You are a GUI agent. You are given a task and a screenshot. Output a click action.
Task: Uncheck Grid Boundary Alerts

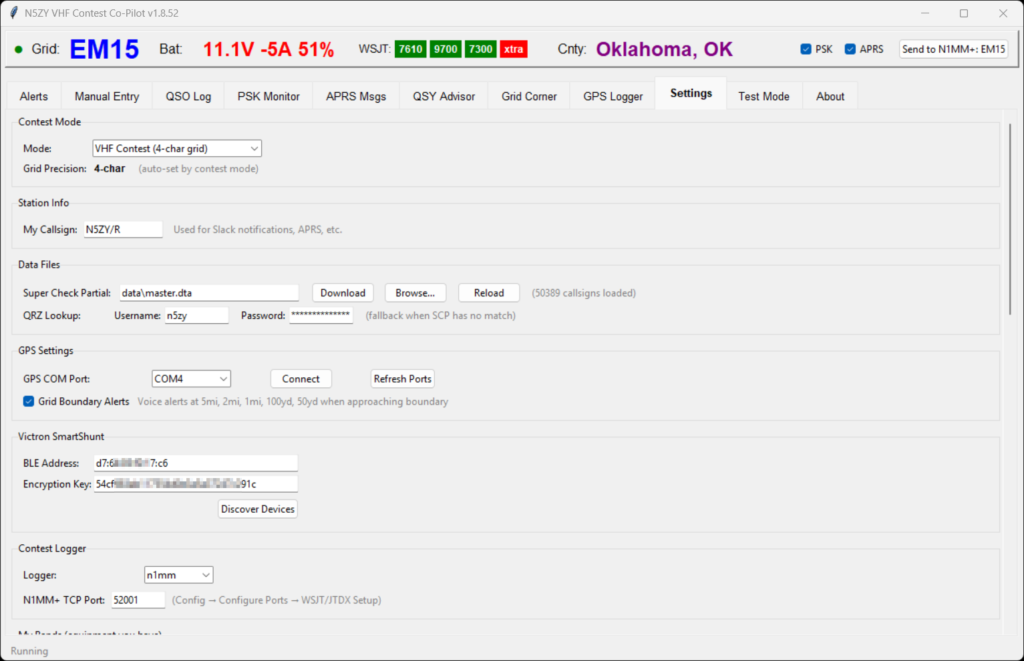[29, 401]
